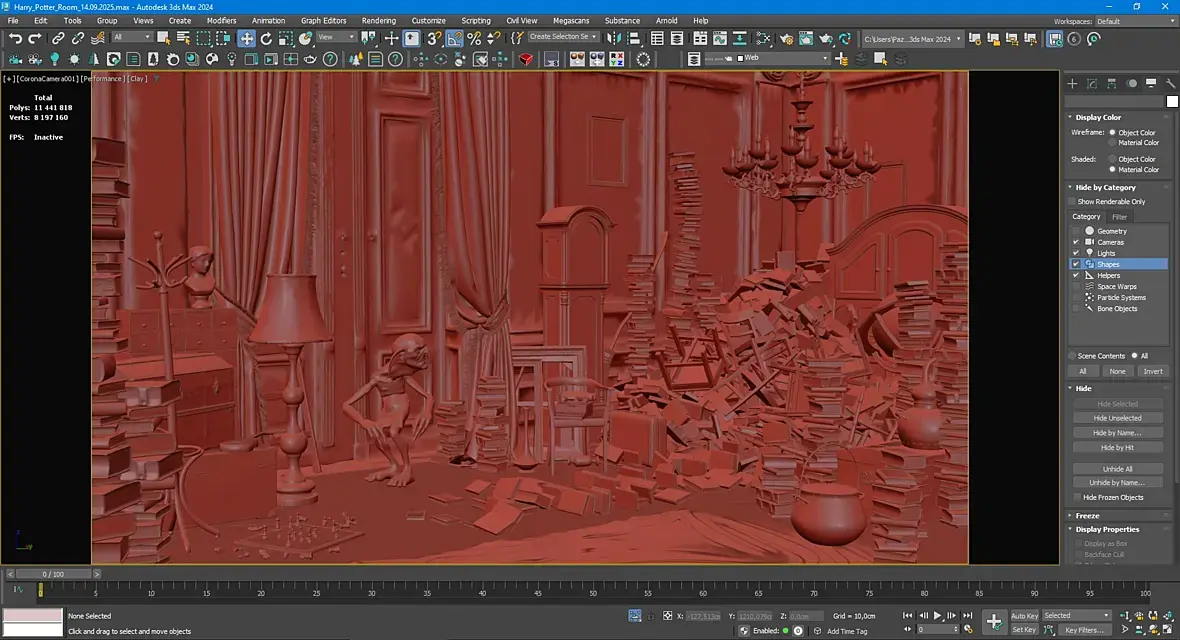The height and width of the screenshot is (640, 1180).
Task: Uncheck the Cameras category checkbox
Action: [1076, 242]
